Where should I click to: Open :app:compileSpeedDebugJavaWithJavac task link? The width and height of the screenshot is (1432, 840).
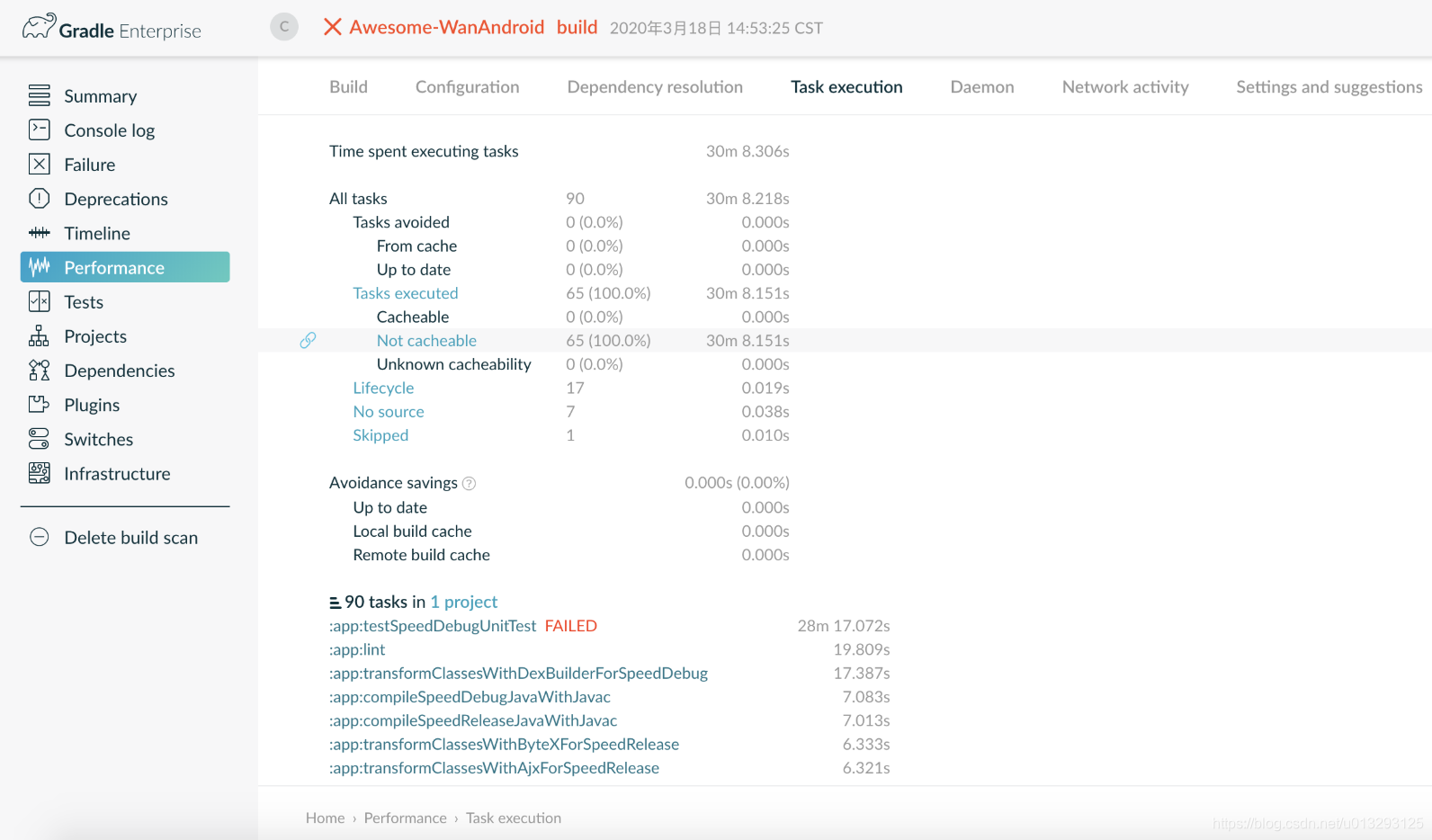(x=470, y=697)
